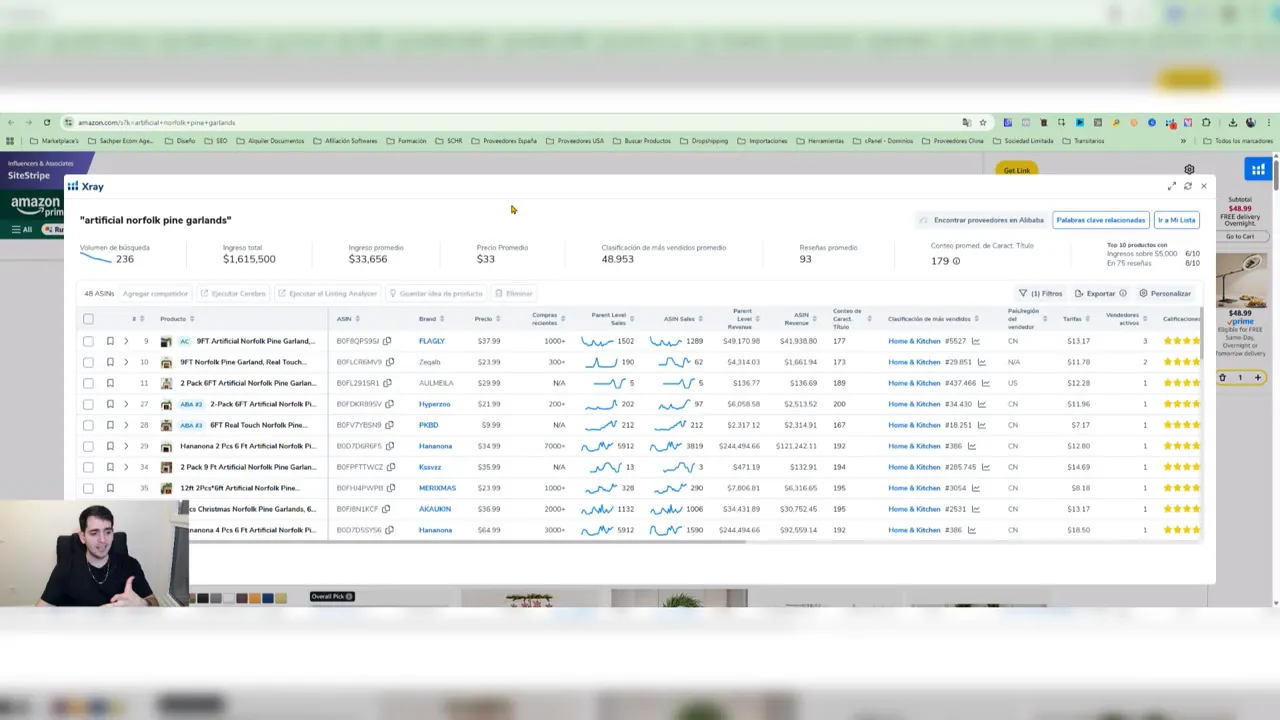Viewport: 1280px width, 720px height.
Task: Pick the blue color swatch near Overall Pick
Action: tap(266, 596)
